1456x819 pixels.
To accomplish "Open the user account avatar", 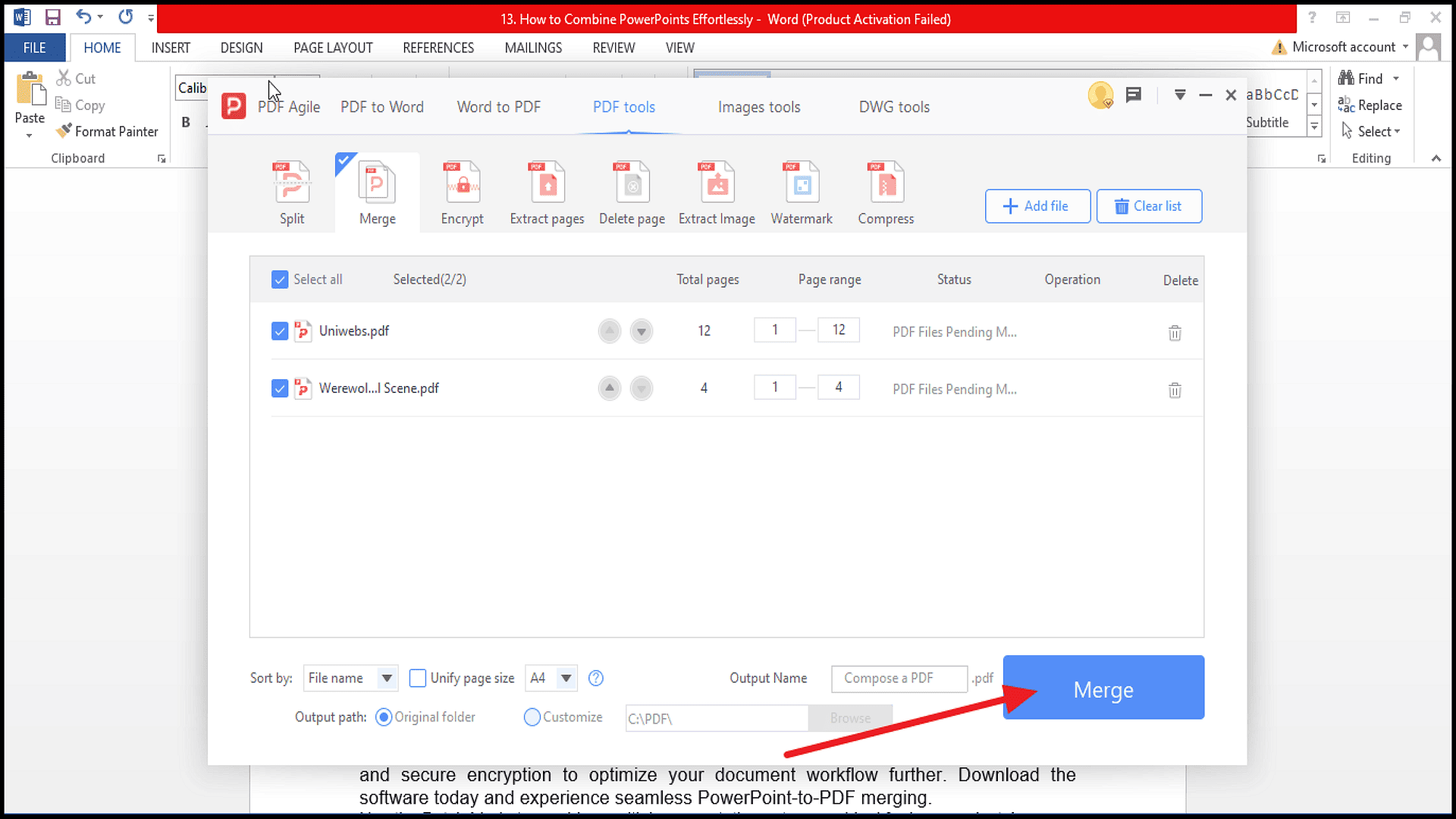I will 1100,95.
